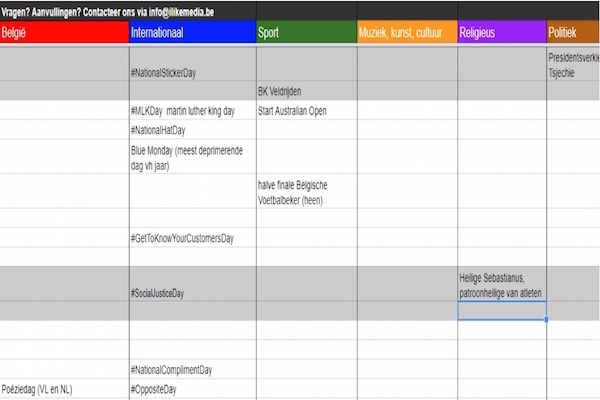This screenshot has height=400, width=600.
Task: Select the Poëziedag (VL en NL) cell
Action: coord(64,389)
